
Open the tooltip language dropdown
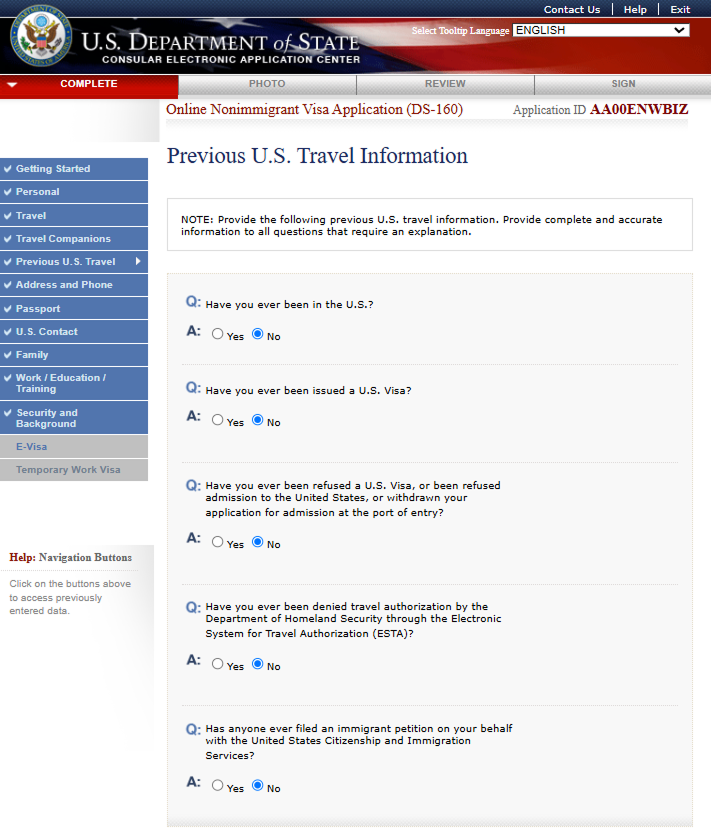[601, 30]
